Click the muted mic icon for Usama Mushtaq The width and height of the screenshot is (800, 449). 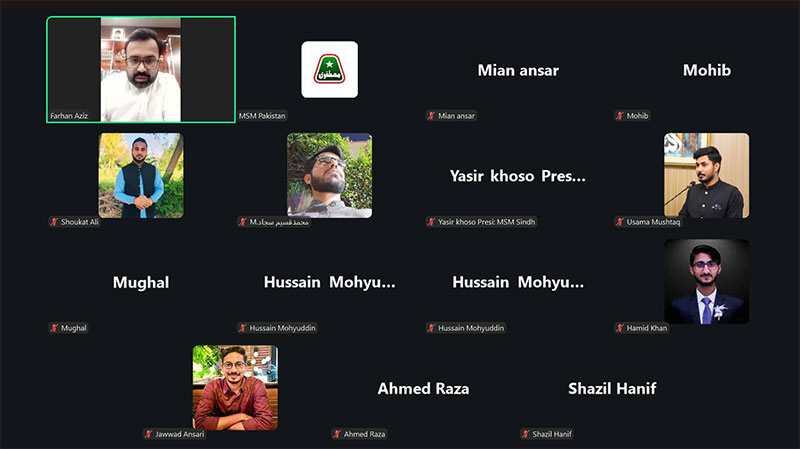coord(620,222)
